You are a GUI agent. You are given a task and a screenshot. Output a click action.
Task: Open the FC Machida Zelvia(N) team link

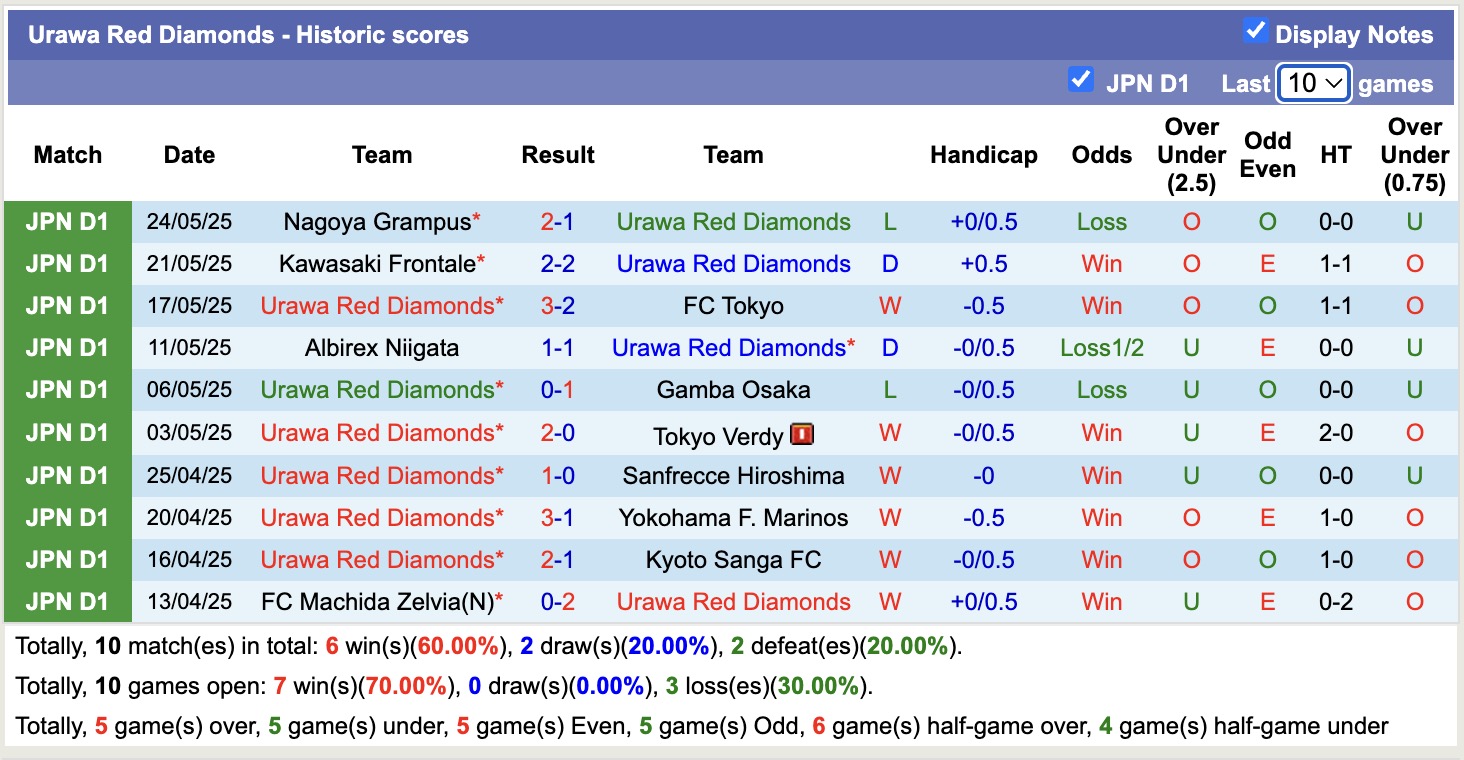pyautogui.click(x=376, y=602)
